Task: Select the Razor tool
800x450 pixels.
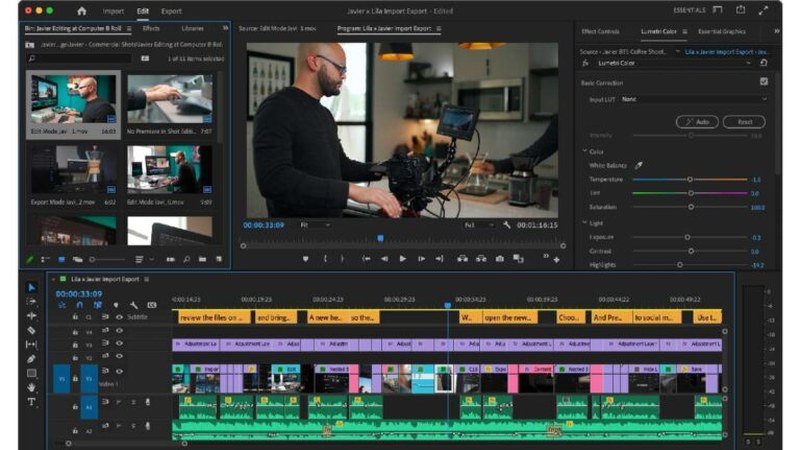Action: pos(32,330)
